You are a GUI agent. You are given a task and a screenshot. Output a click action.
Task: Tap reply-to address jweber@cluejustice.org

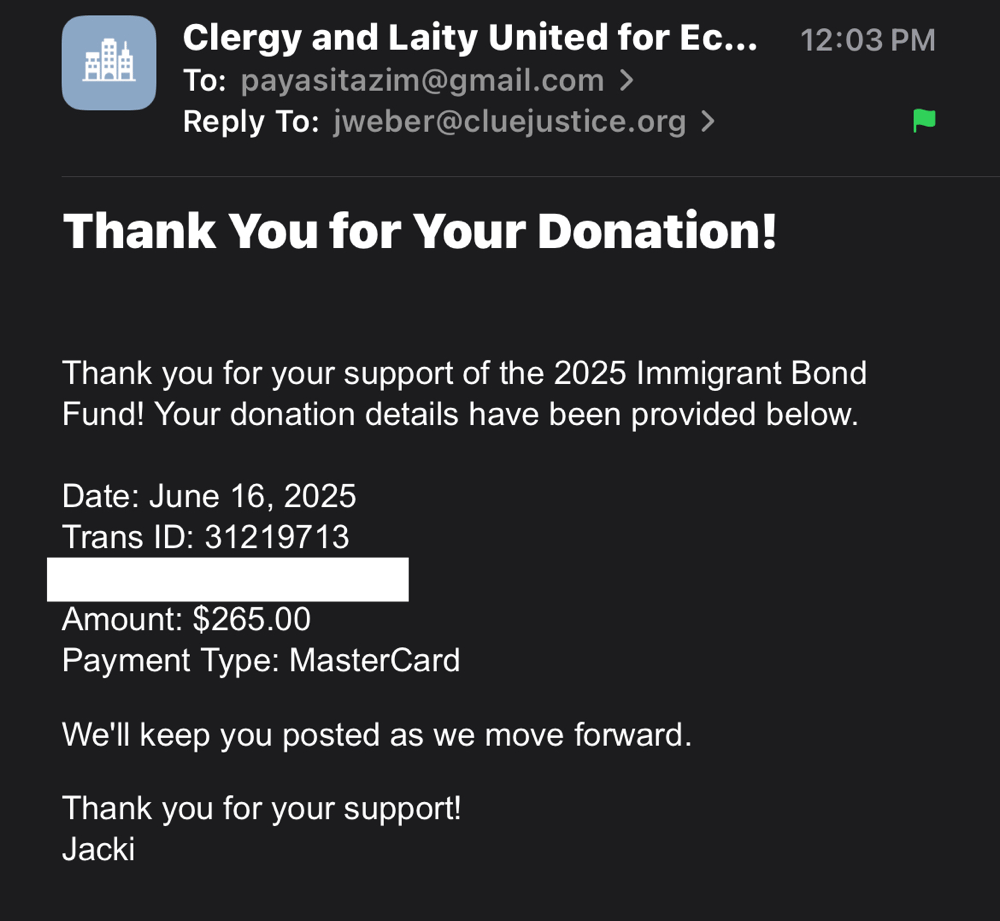click(508, 122)
